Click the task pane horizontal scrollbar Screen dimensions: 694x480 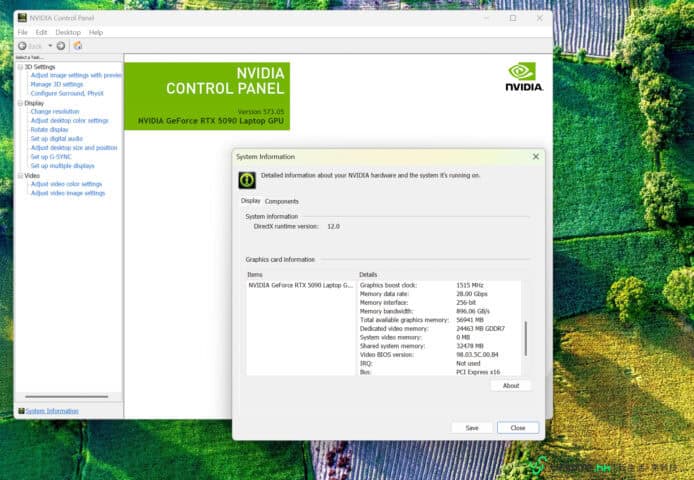click(66, 397)
